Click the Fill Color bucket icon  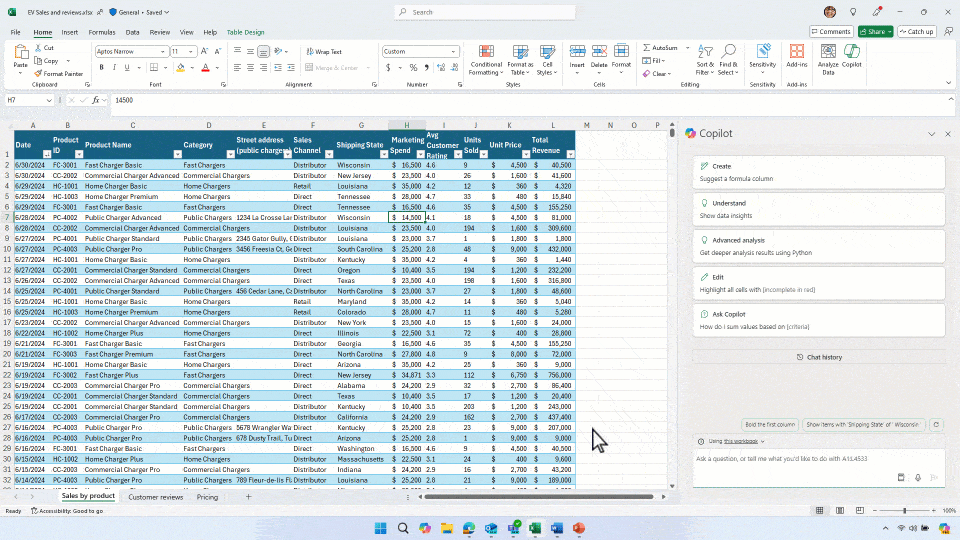point(181,68)
